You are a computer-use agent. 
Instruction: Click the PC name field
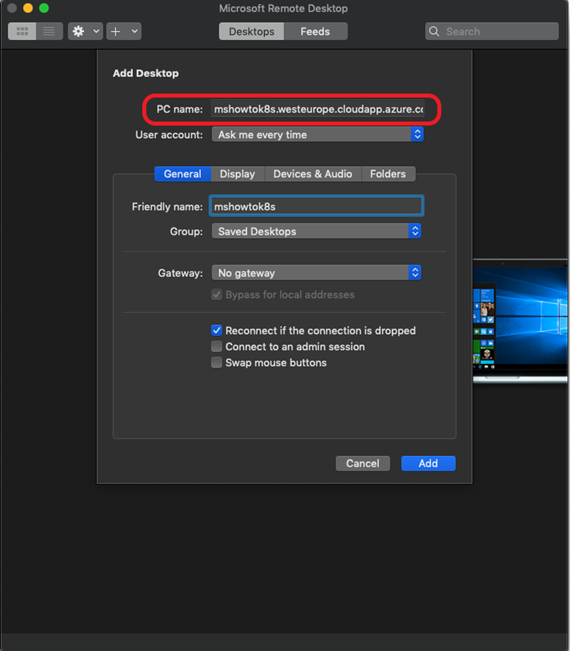pyautogui.click(x=318, y=109)
